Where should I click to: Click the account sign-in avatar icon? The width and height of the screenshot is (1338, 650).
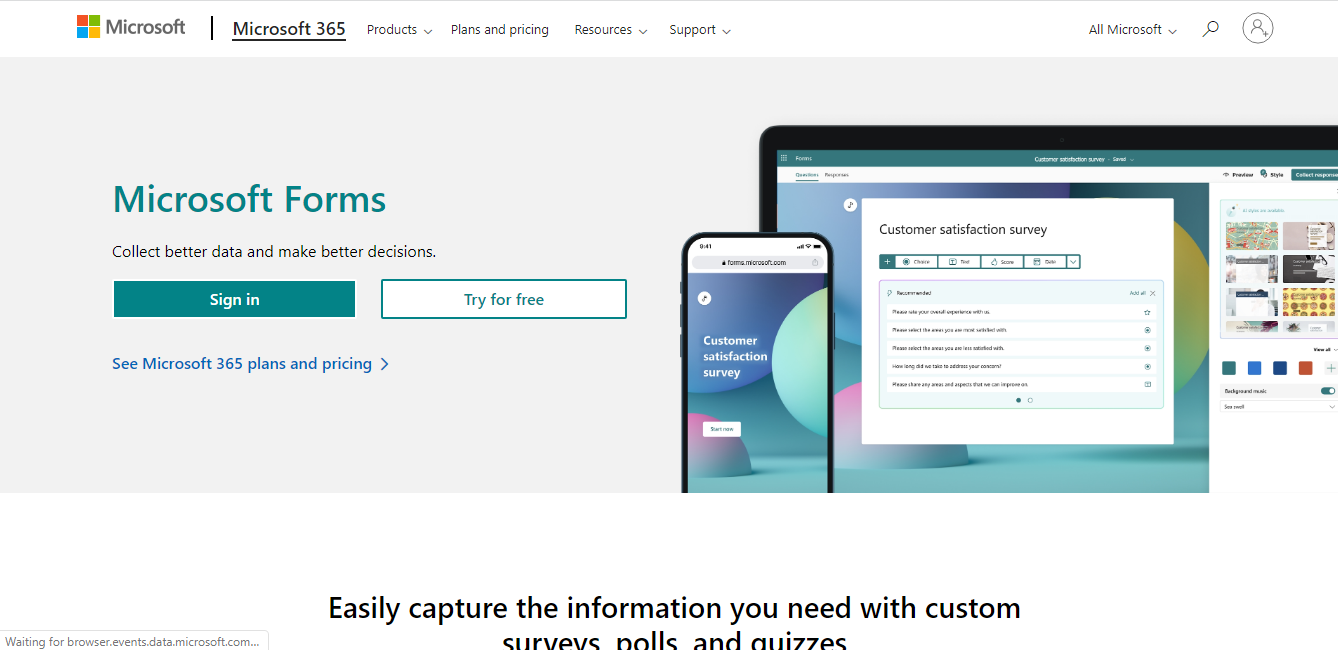pyautogui.click(x=1257, y=28)
